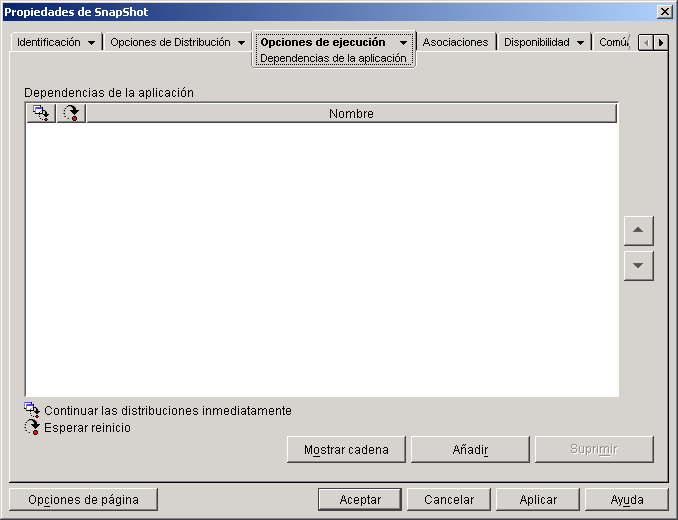This screenshot has height=520, width=678.
Task: Click the Aplicar button
Action: click(x=538, y=500)
